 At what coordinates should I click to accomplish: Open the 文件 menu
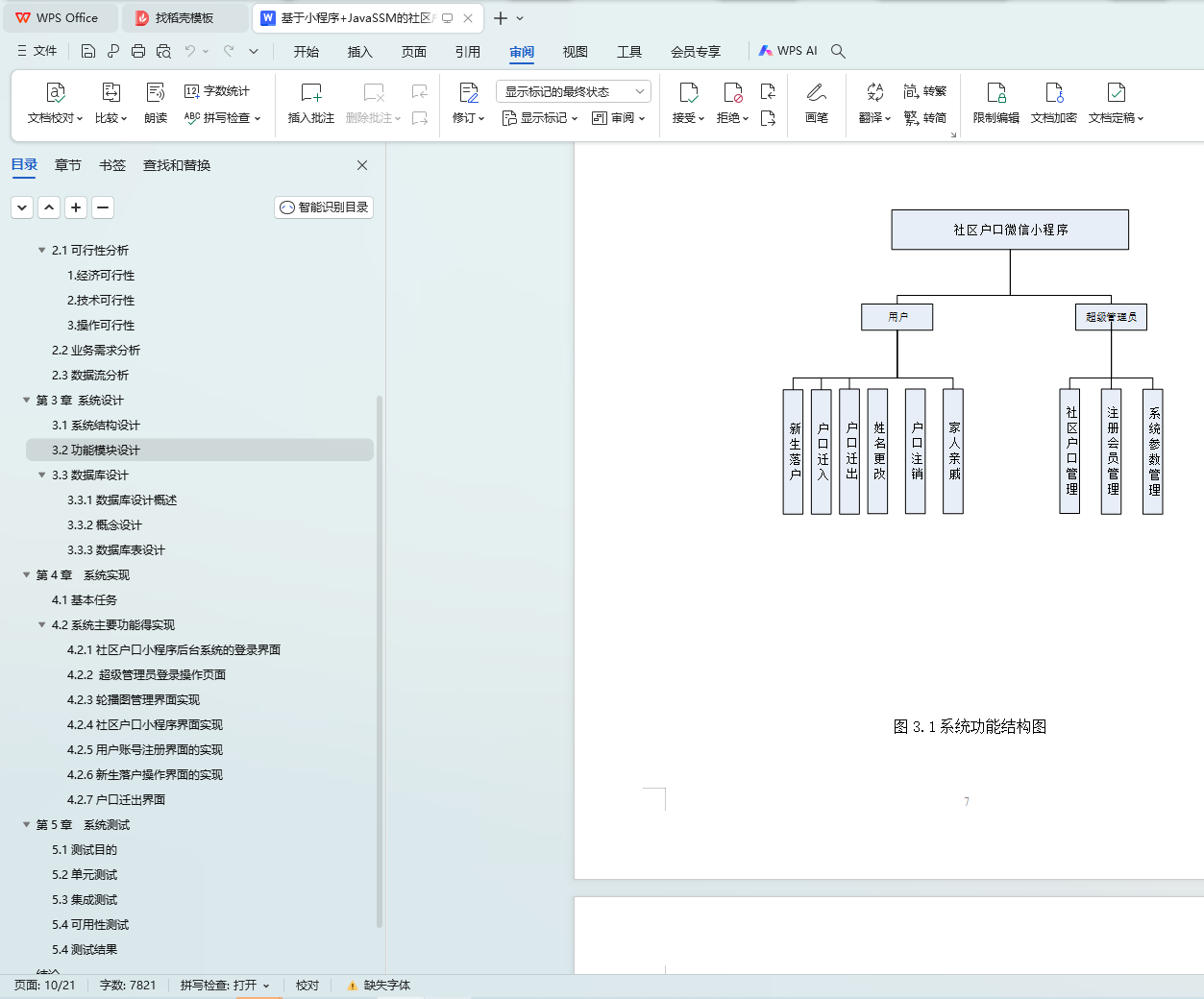(37, 51)
